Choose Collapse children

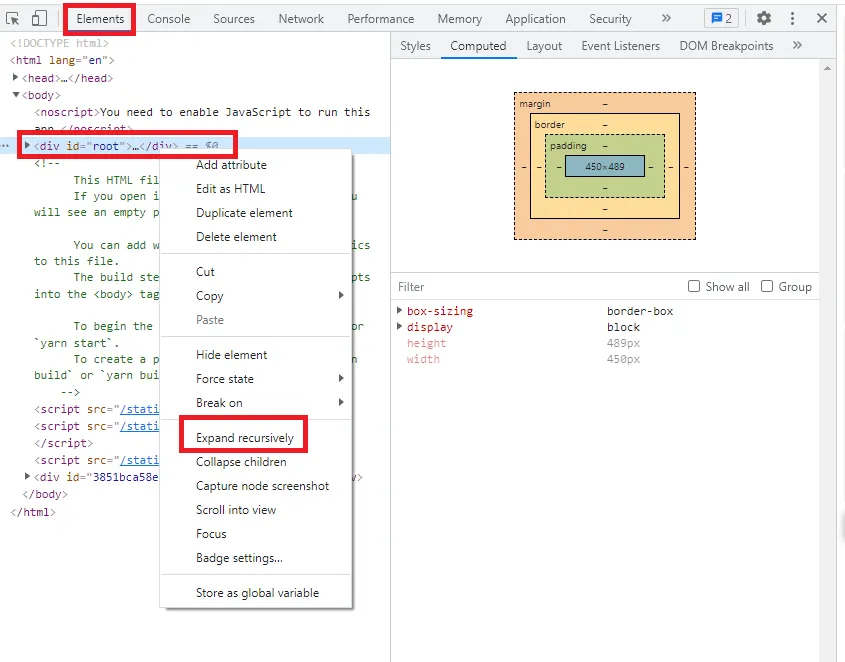point(256,462)
